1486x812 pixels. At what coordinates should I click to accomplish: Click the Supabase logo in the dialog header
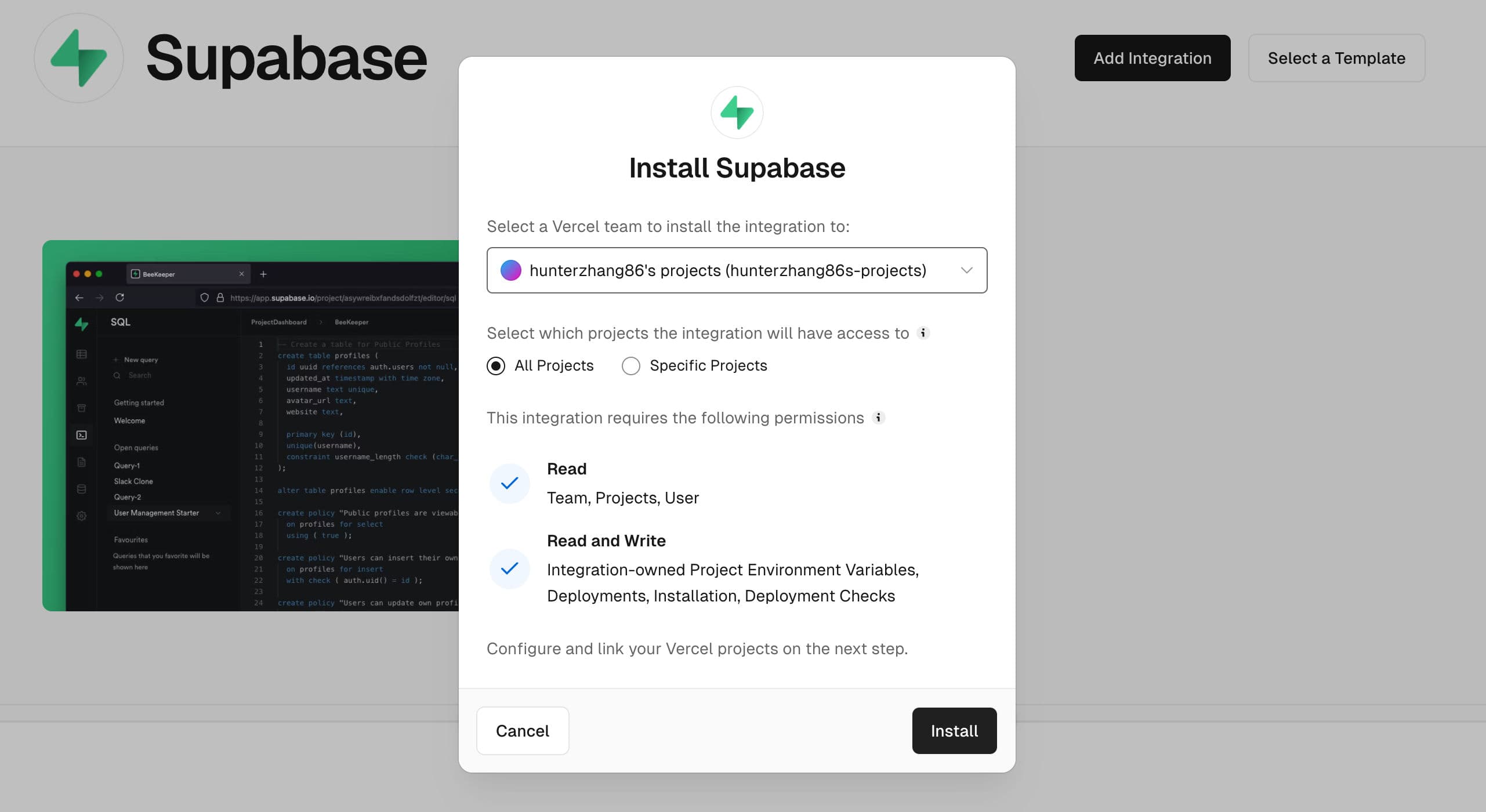[737, 113]
